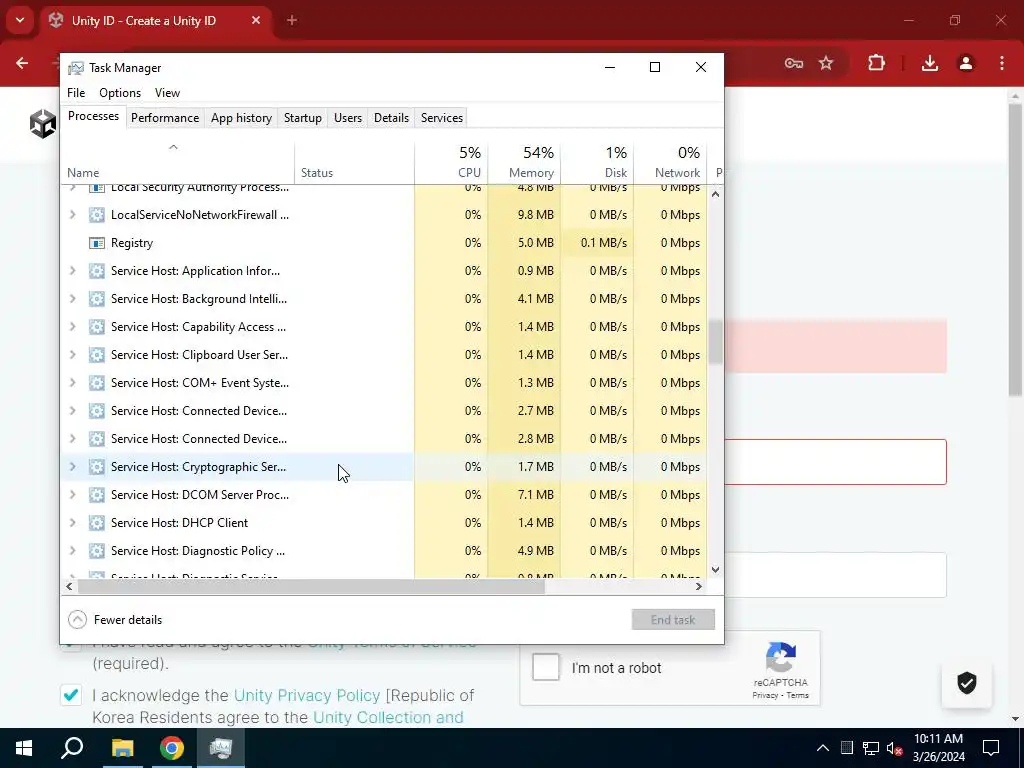The height and width of the screenshot is (768, 1024).
Task: Open taskbar Search magnifier
Action: pyautogui.click(x=72, y=748)
